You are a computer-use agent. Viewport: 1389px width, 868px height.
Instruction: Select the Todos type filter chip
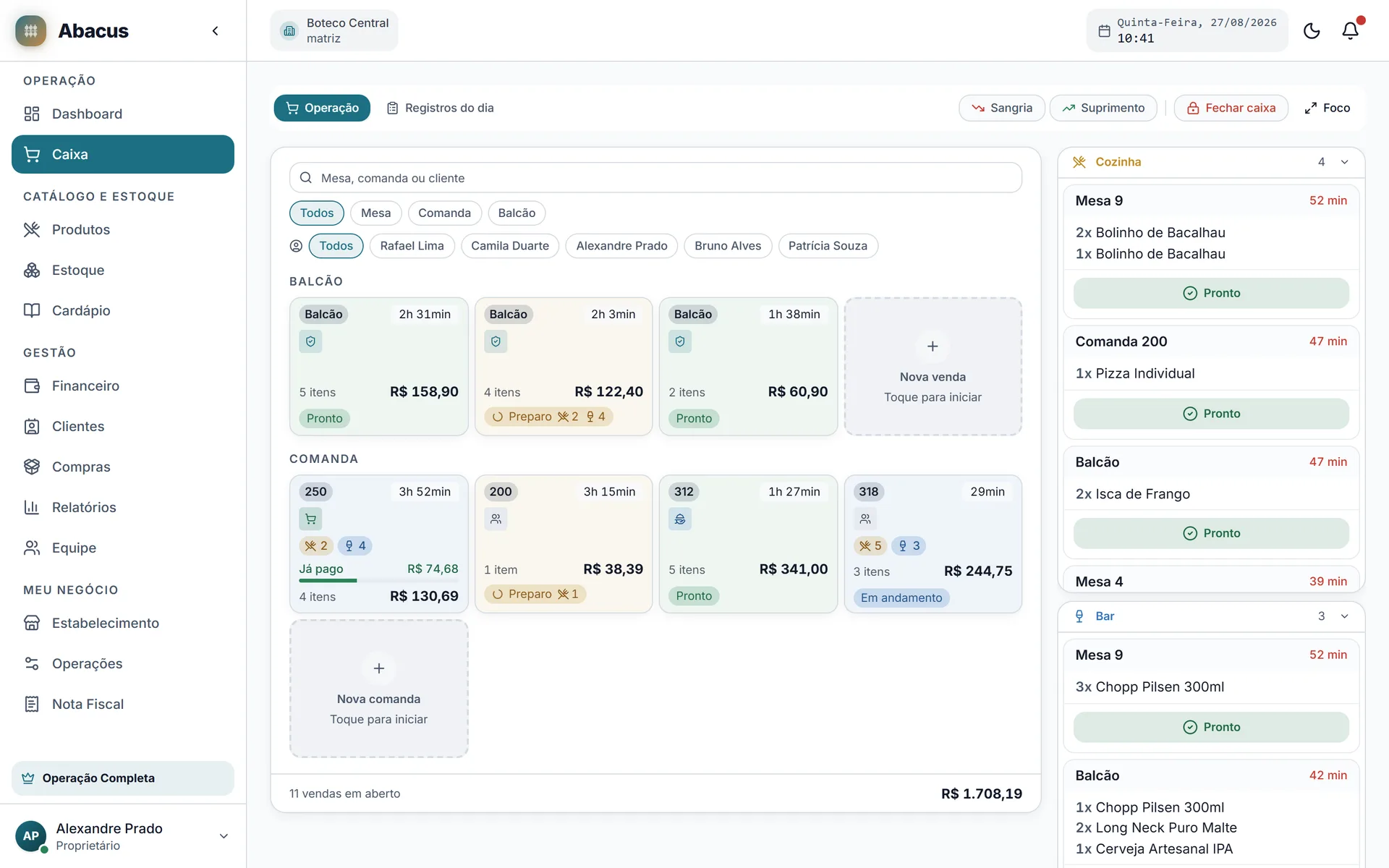pos(317,213)
